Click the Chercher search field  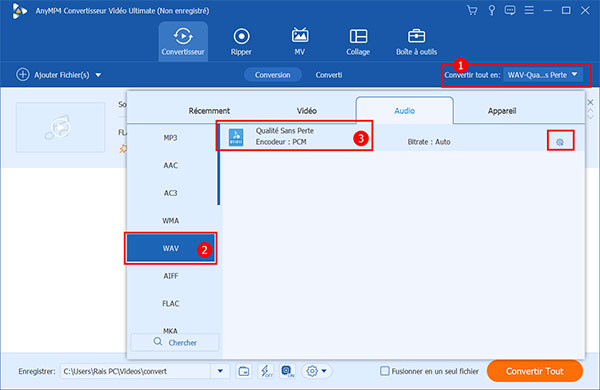(175, 342)
